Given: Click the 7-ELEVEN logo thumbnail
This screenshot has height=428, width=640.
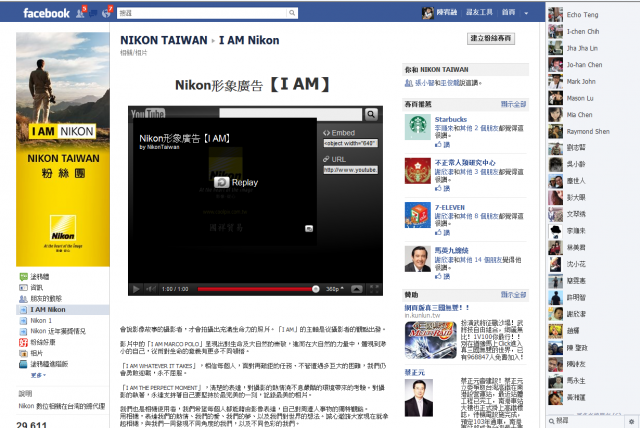Looking at the screenshot, I should [x=418, y=215].
